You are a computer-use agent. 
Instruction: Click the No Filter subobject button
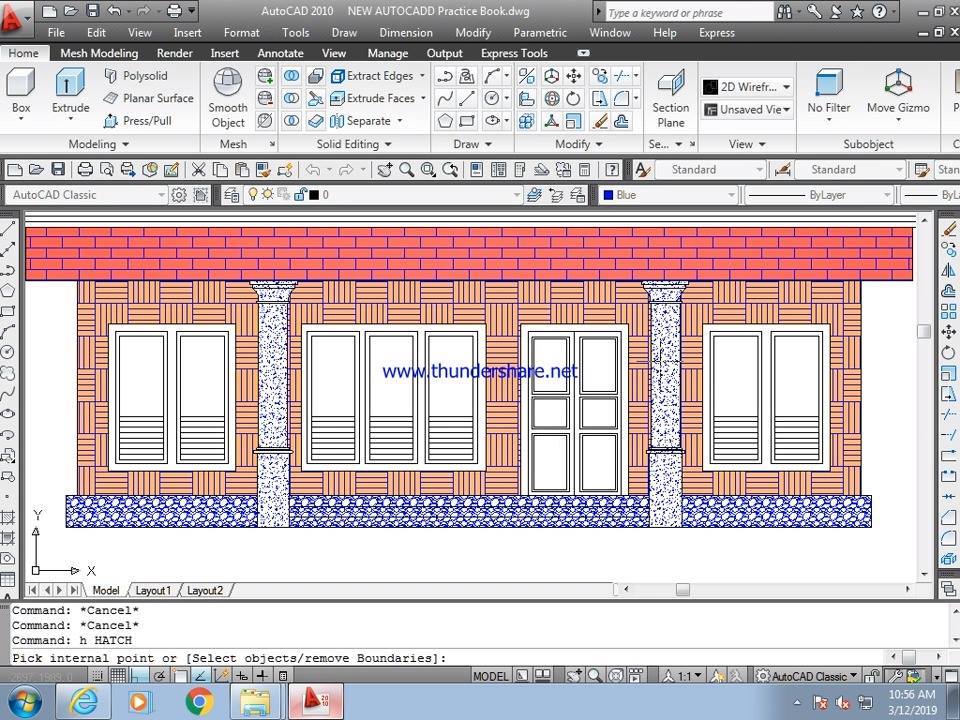click(829, 92)
